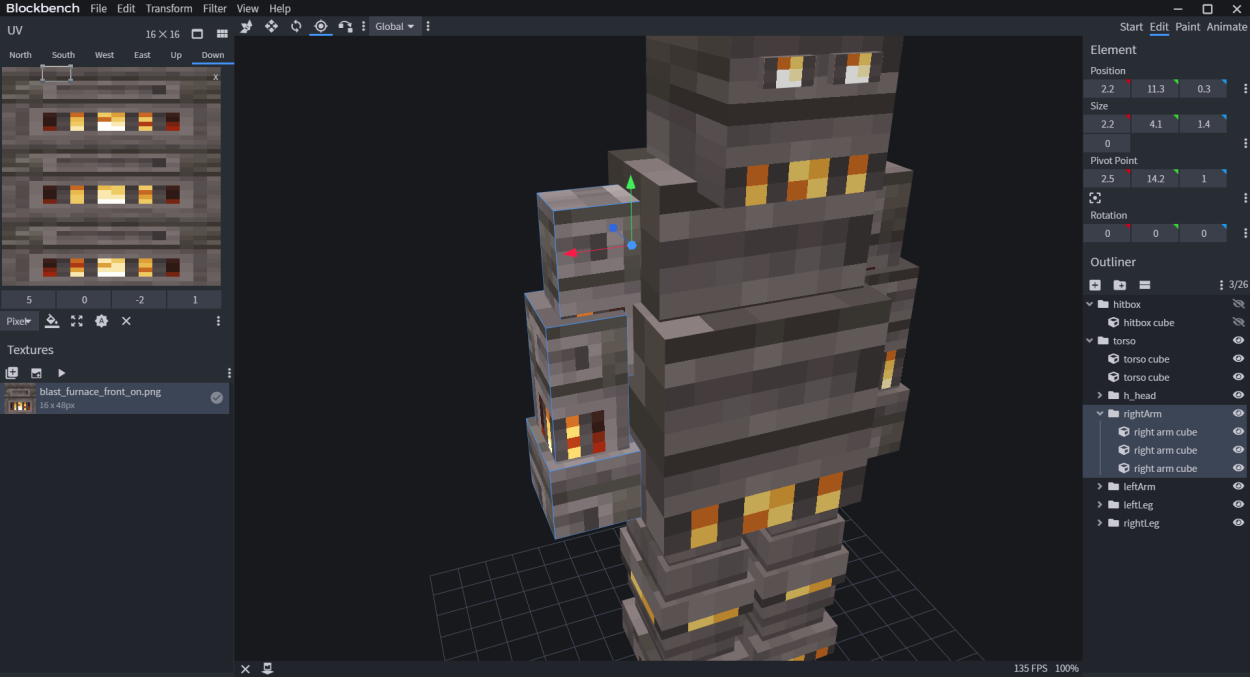Hide the rightLeg group
This screenshot has height=677, width=1250.
[1238, 523]
